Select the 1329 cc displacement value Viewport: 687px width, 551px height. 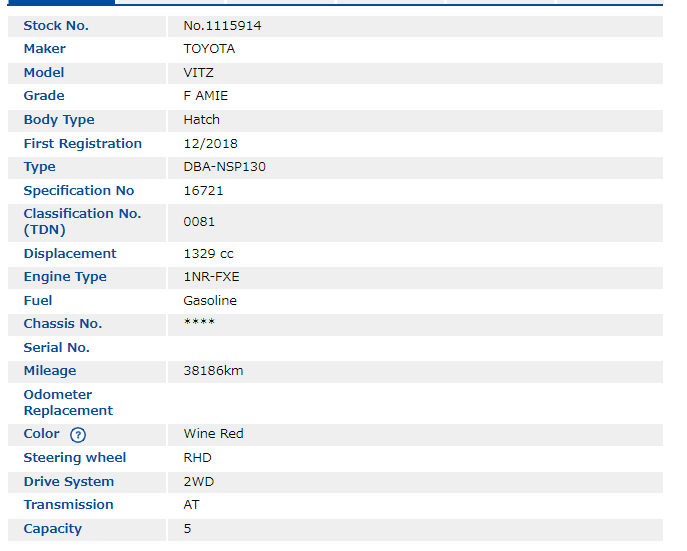click(x=209, y=254)
